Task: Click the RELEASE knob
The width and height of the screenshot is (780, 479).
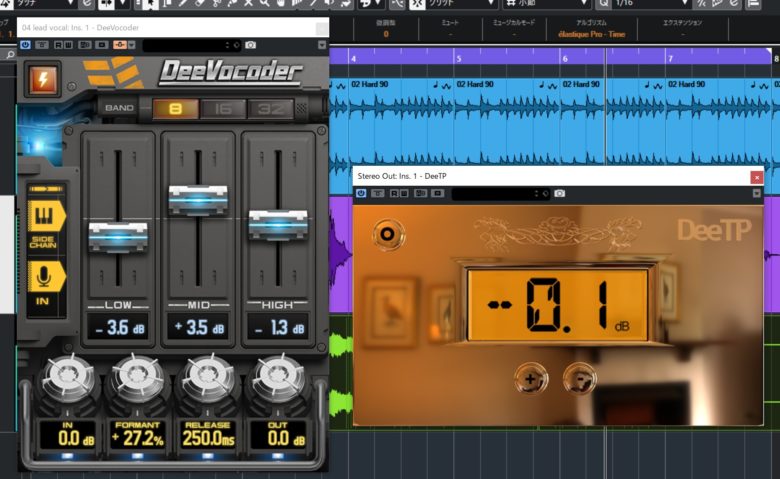Action: (208, 379)
